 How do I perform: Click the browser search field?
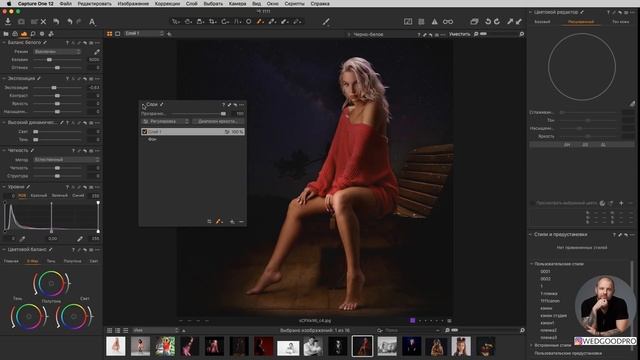click(408, 330)
